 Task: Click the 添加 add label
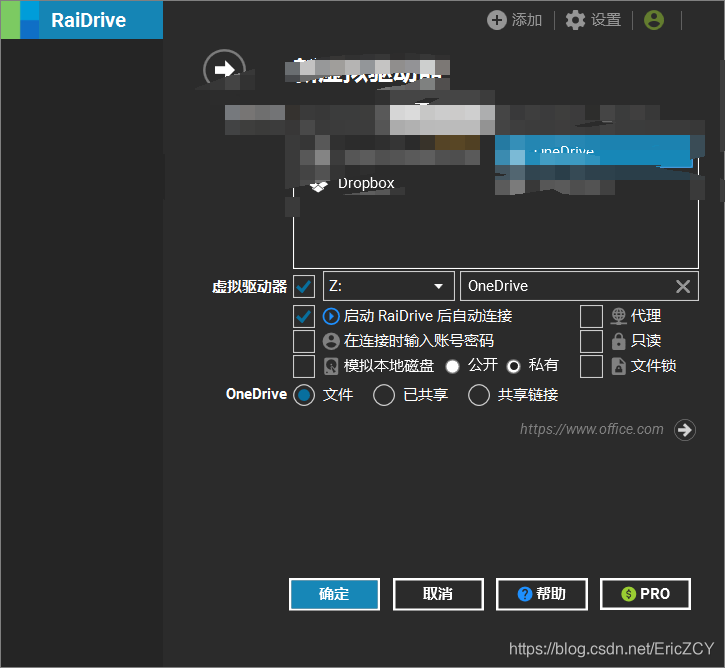(x=527, y=20)
